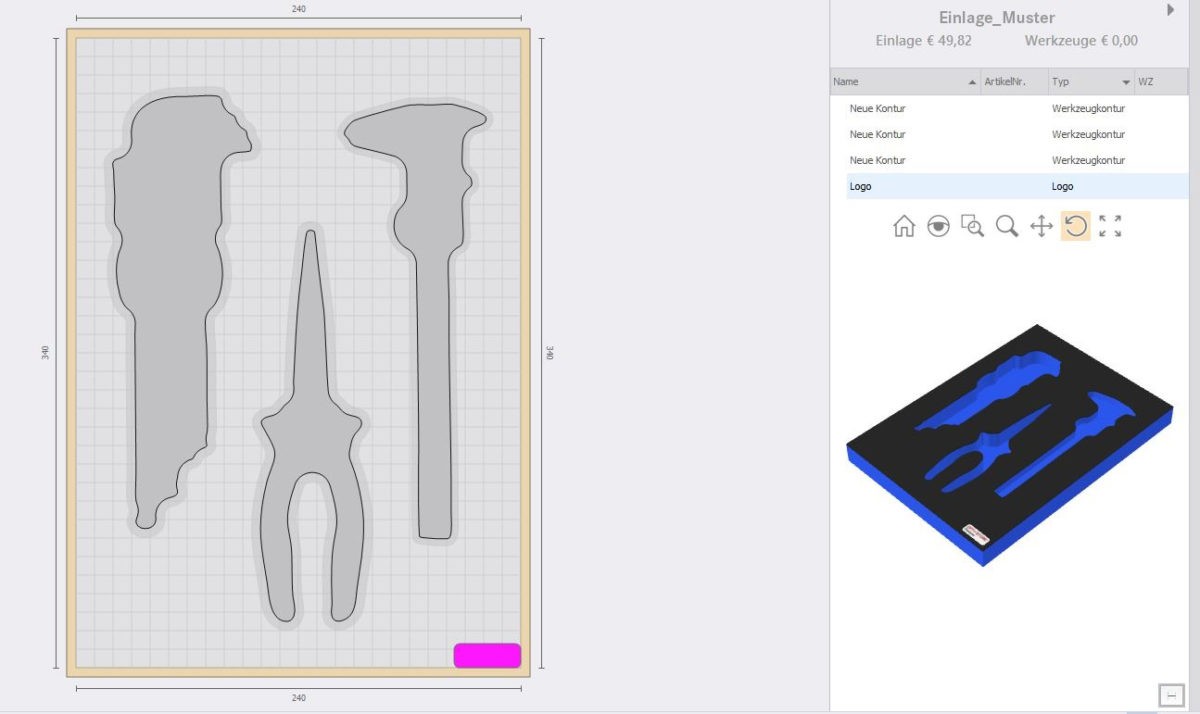Select the pan move tool
1200x714 pixels.
pyautogui.click(x=1041, y=226)
